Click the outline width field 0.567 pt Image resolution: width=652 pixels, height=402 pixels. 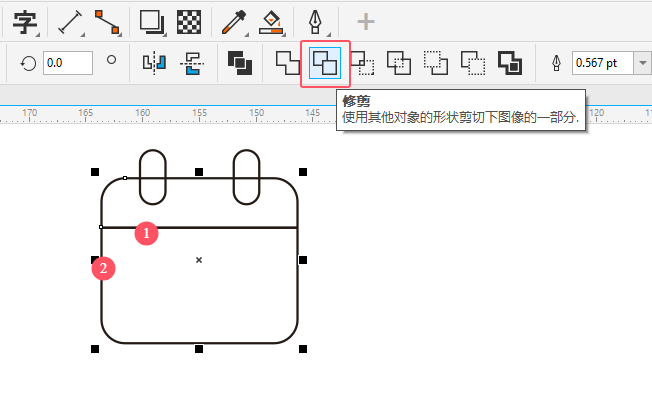tap(603, 63)
